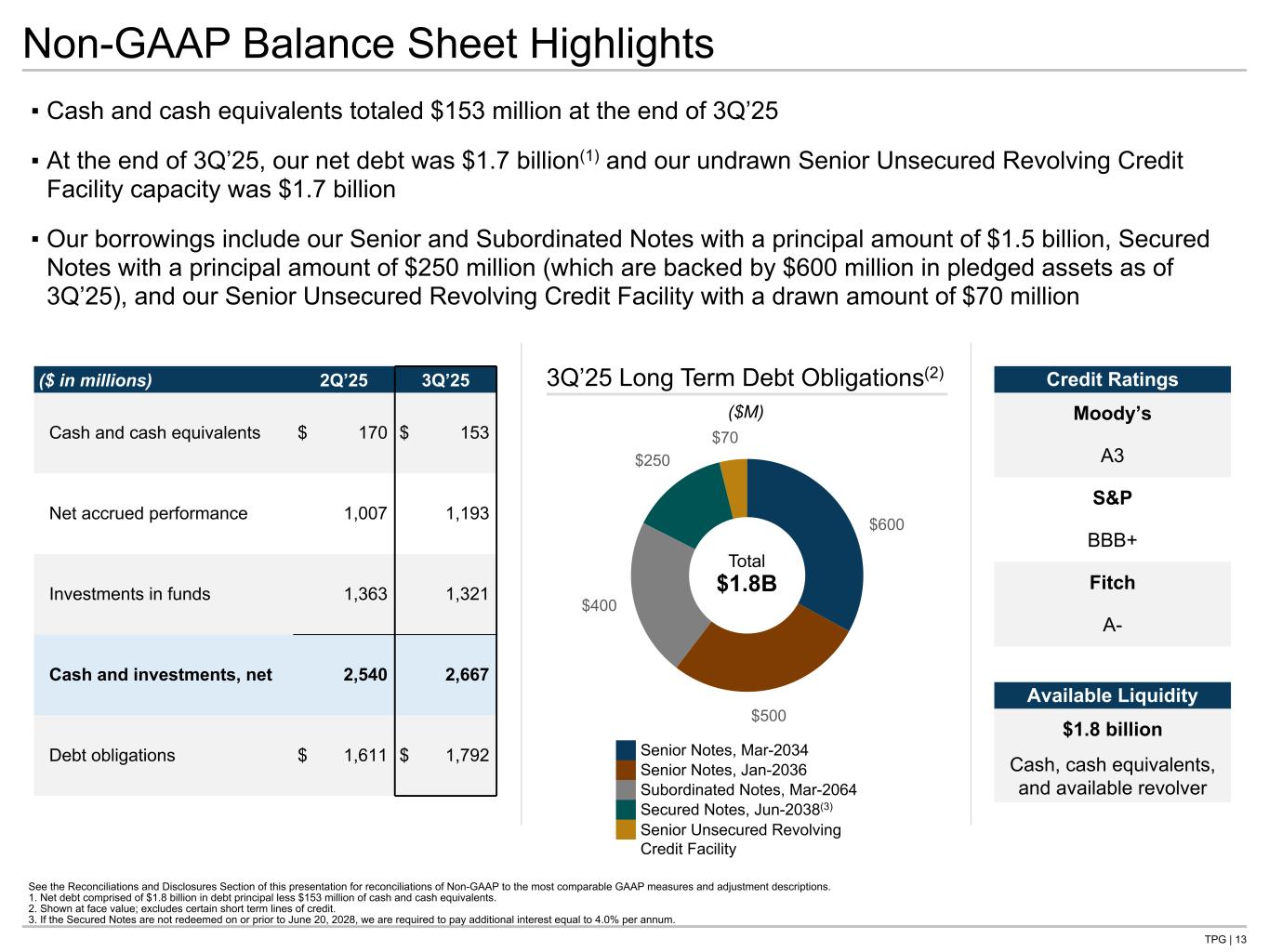Click the Credit Ratings header bar

(x=1112, y=379)
